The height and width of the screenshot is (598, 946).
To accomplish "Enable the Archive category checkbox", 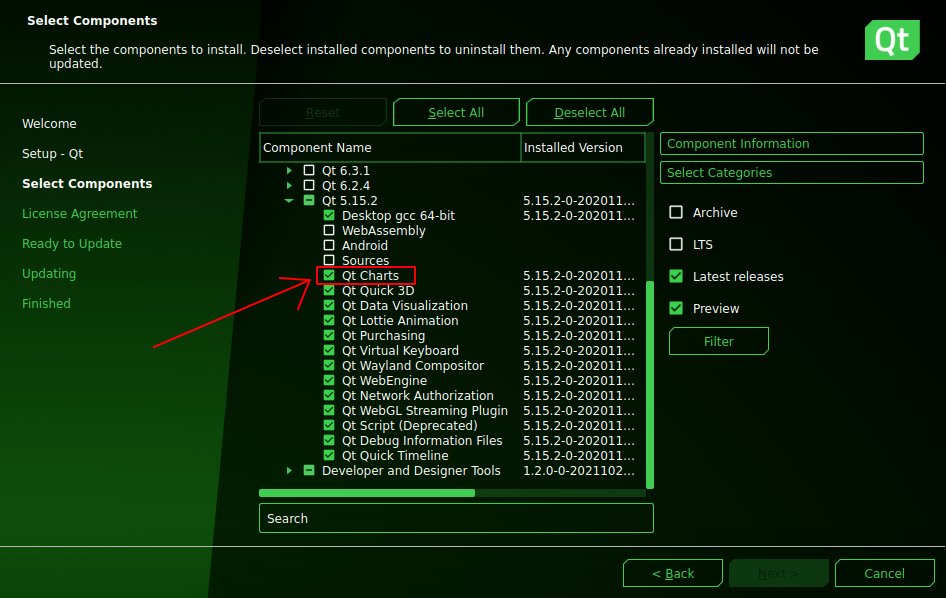I will [x=676, y=212].
